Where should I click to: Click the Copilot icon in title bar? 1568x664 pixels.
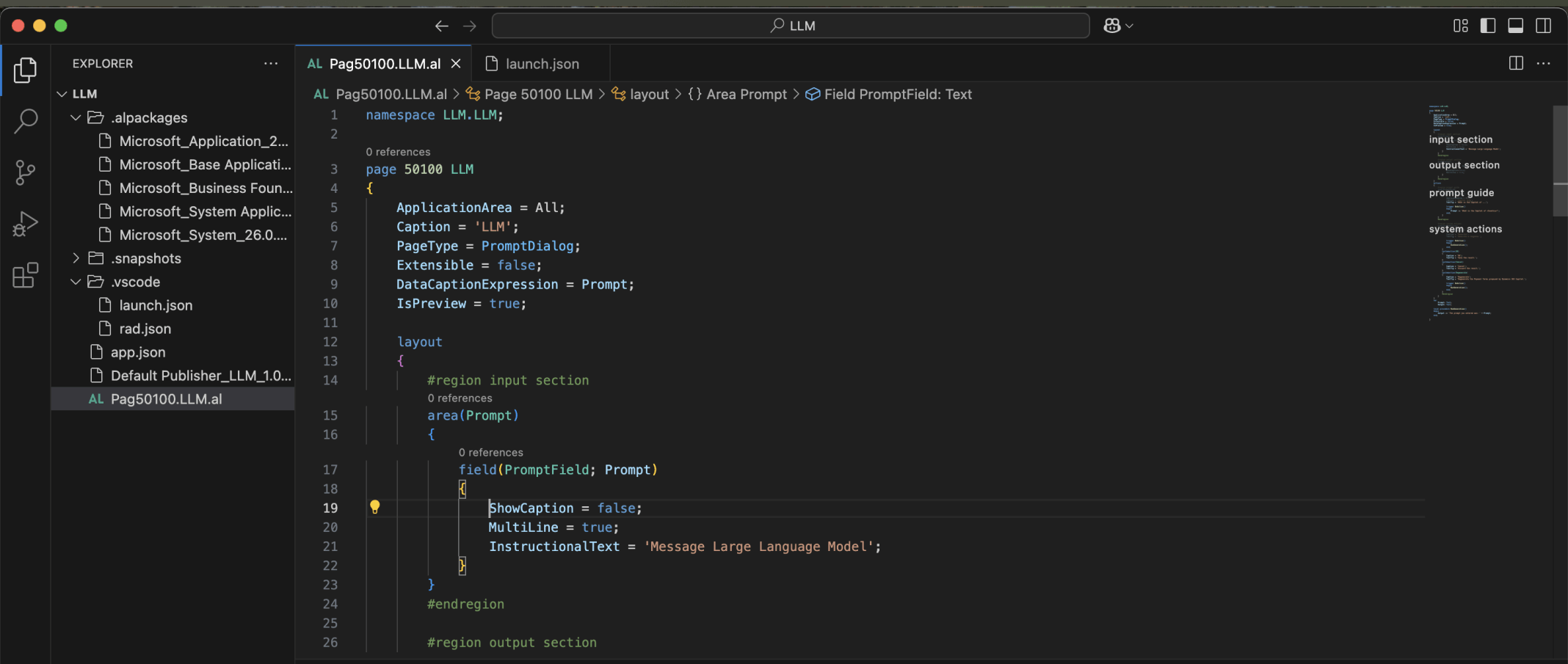(x=1112, y=26)
